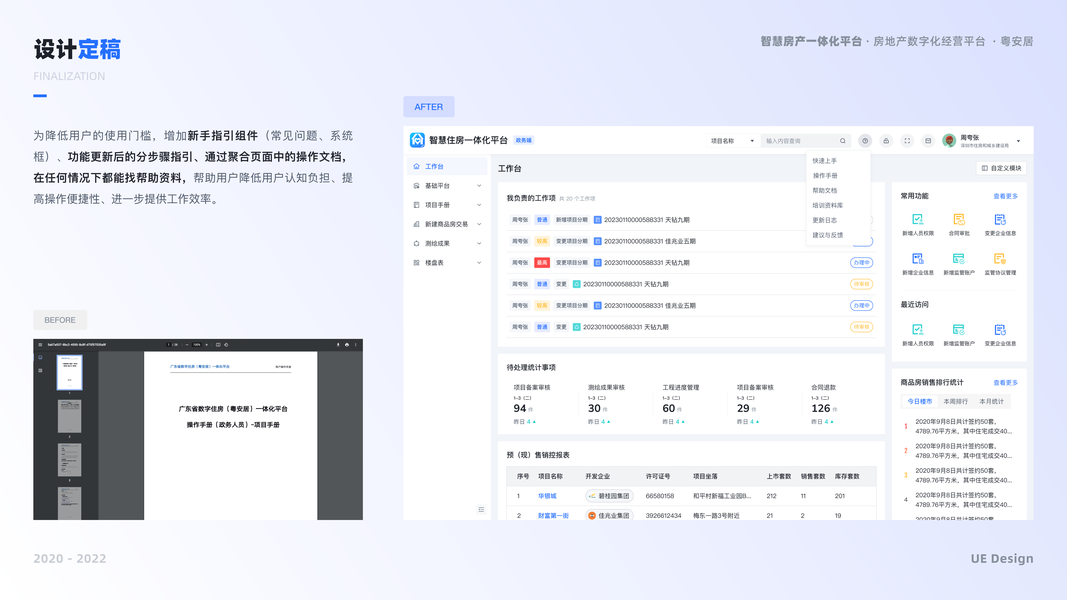Click 待审核 status on fourth work item

tap(861, 284)
